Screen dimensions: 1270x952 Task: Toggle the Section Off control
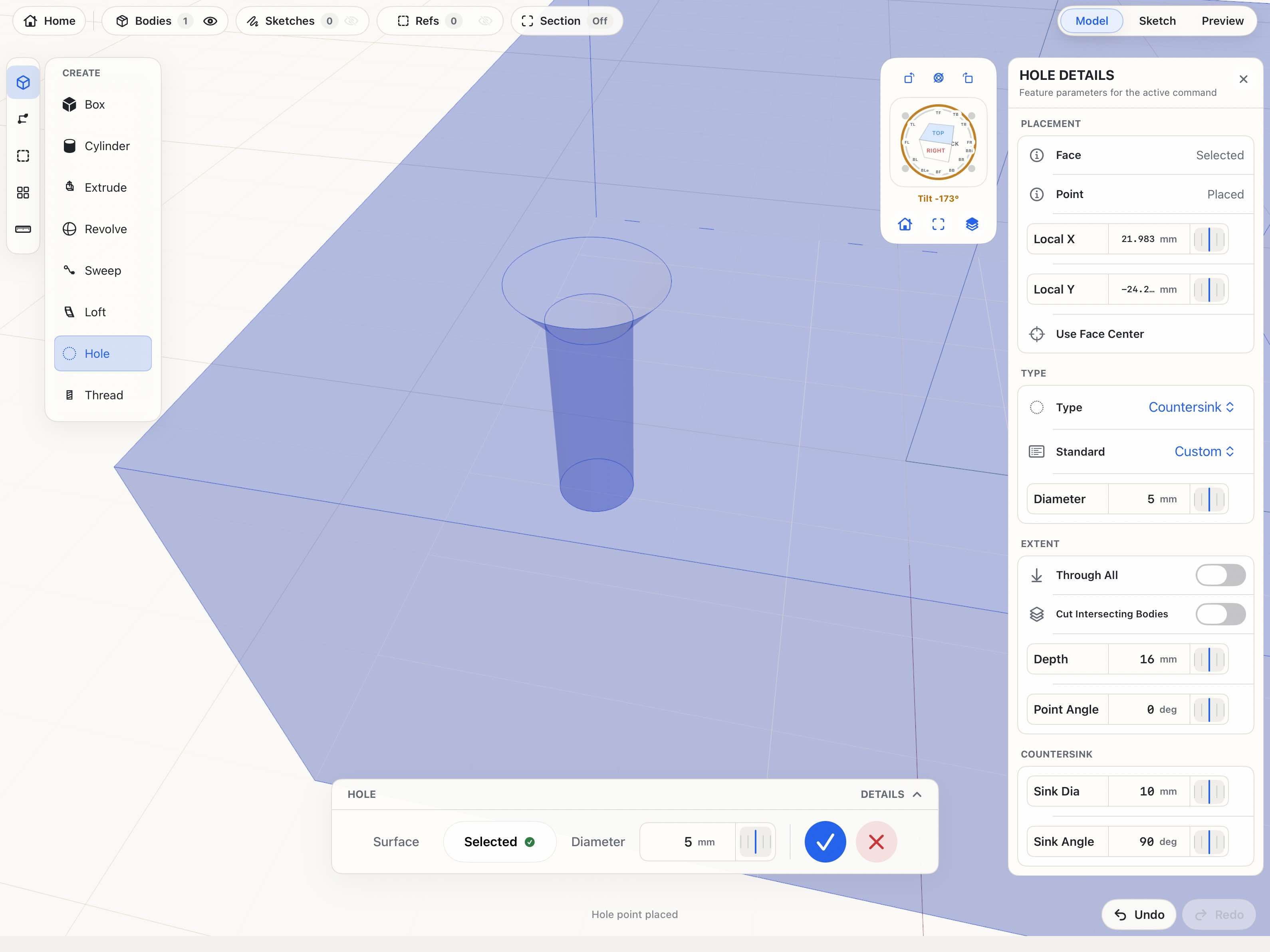tap(567, 21)
